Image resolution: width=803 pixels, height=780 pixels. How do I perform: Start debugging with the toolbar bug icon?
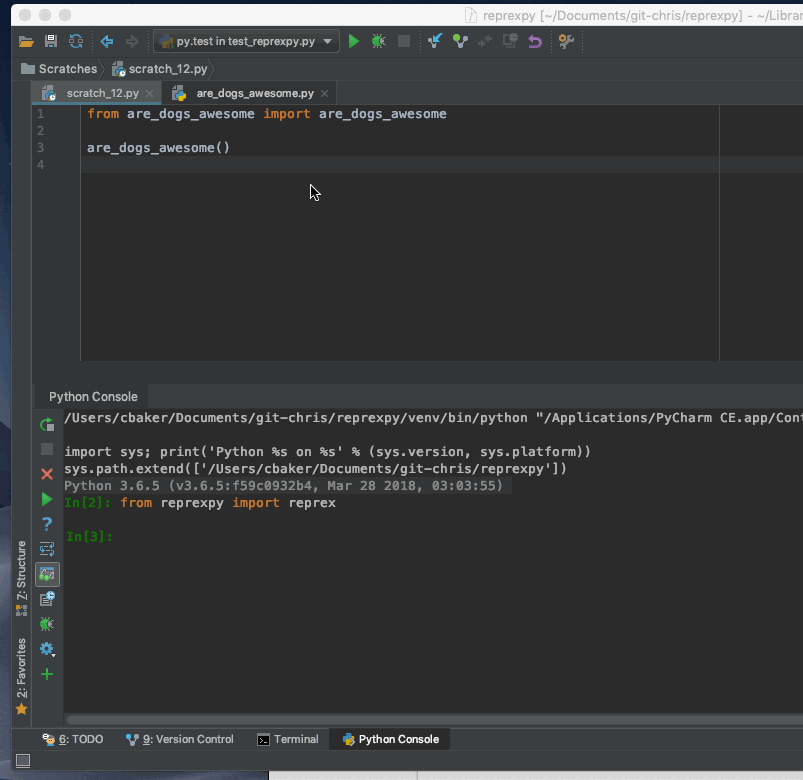coord(378,41)
